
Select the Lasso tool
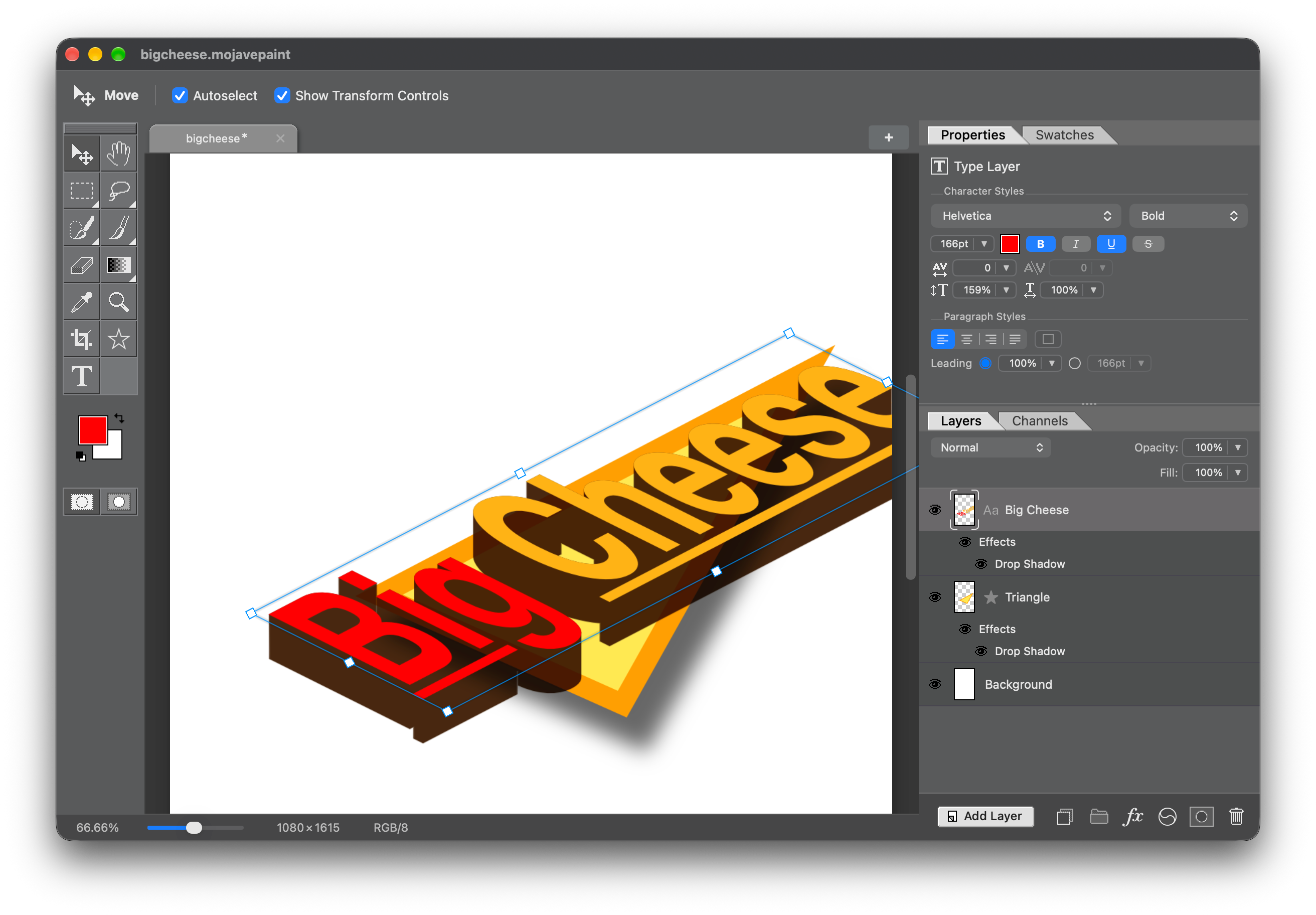(x=119, y=191)
